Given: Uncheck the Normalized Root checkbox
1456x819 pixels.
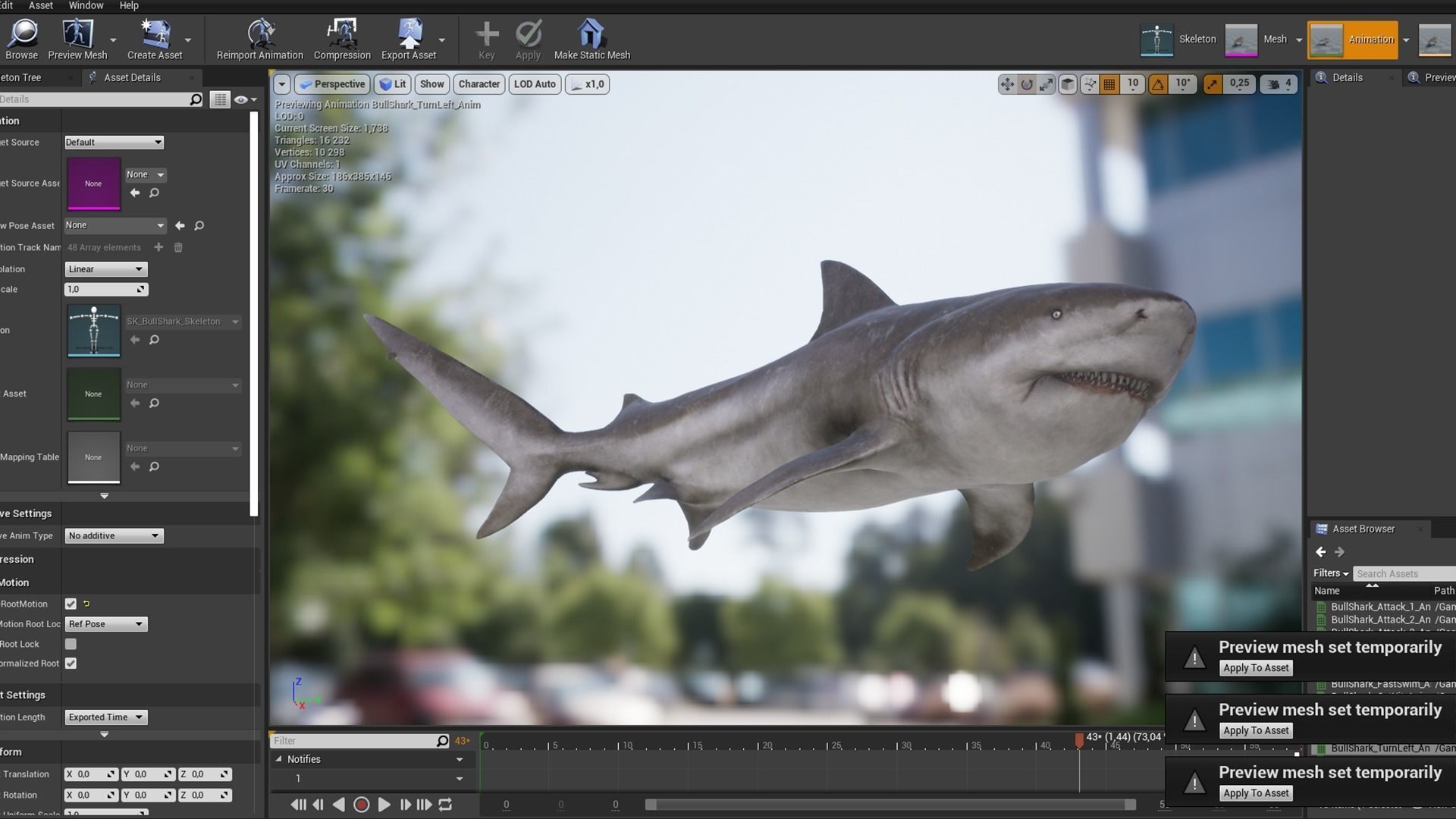Looking at the screenshot, I should point(71,664).
